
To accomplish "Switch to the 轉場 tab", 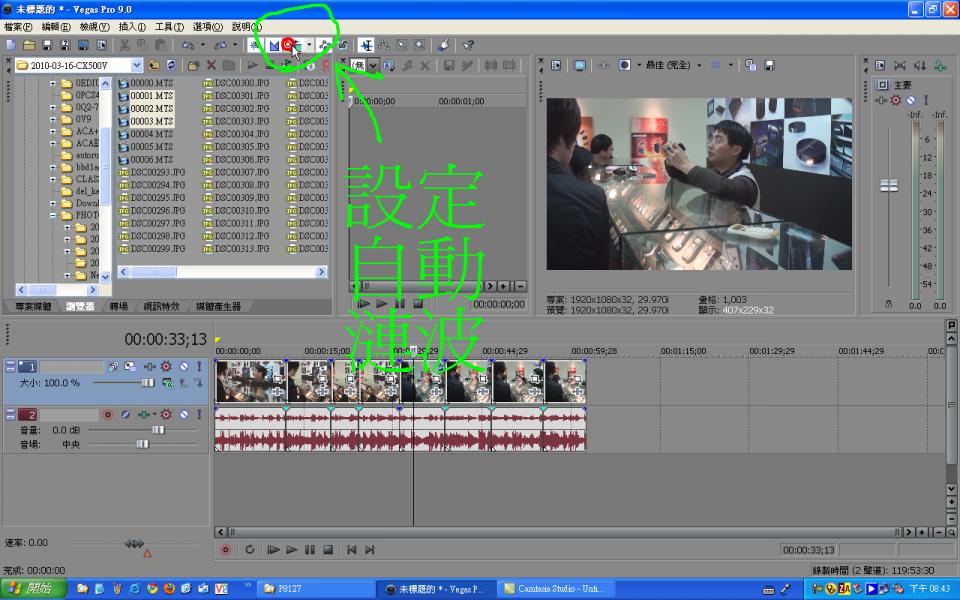I will pos(119,306).
